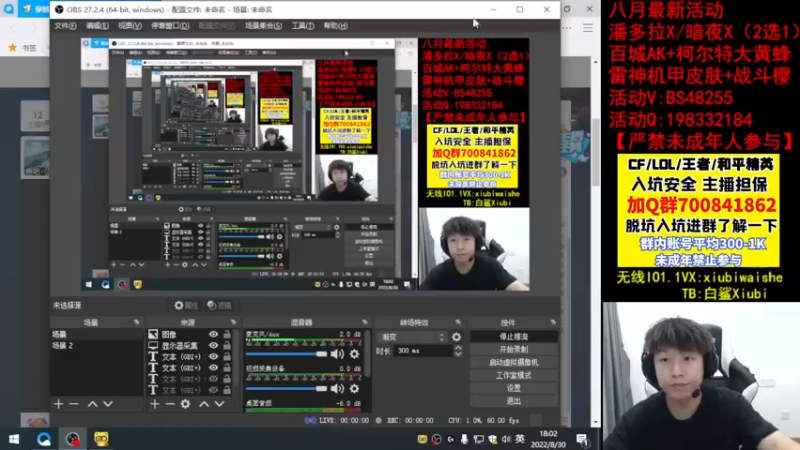Open the 属性 properties button above the docks
Image resolution: width=800 pixels, height=450 pixels.
(x=186, y=305)
